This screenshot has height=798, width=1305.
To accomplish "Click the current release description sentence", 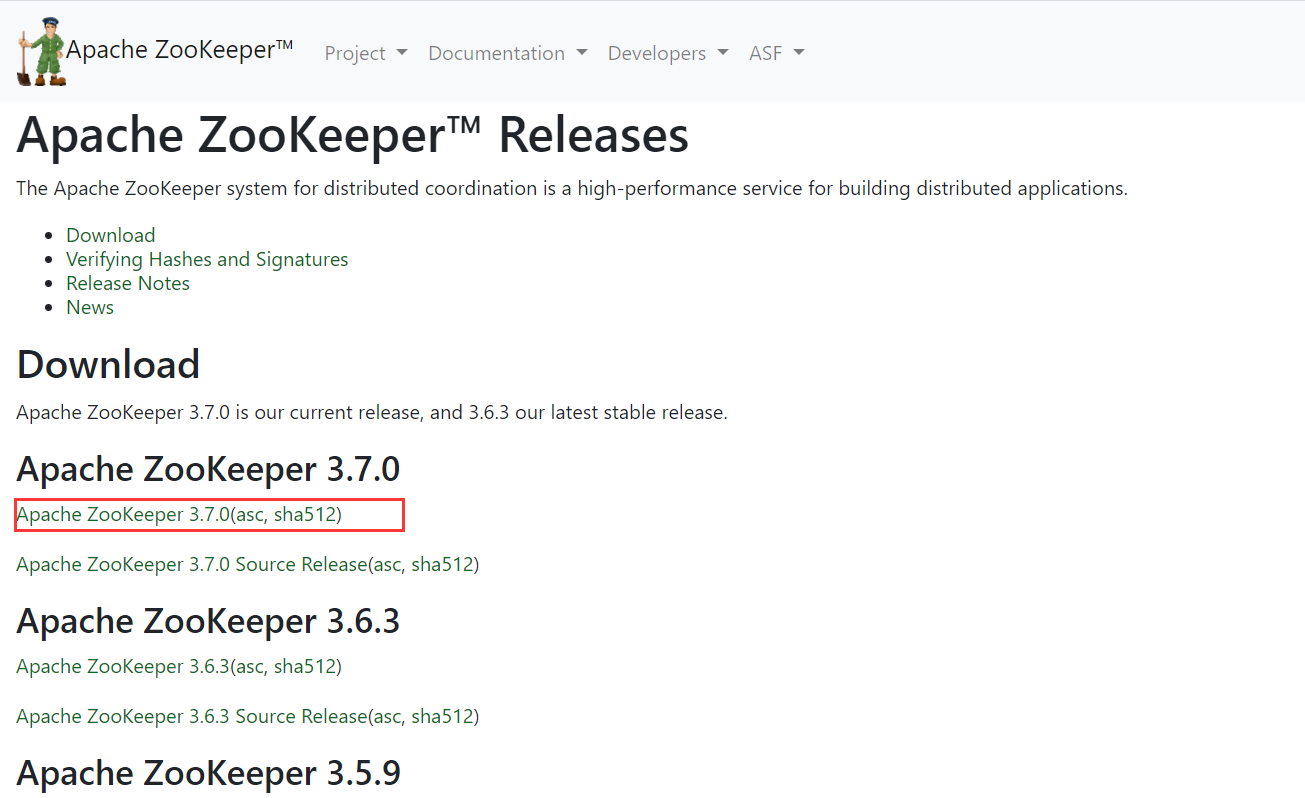I will click(372, 413).
